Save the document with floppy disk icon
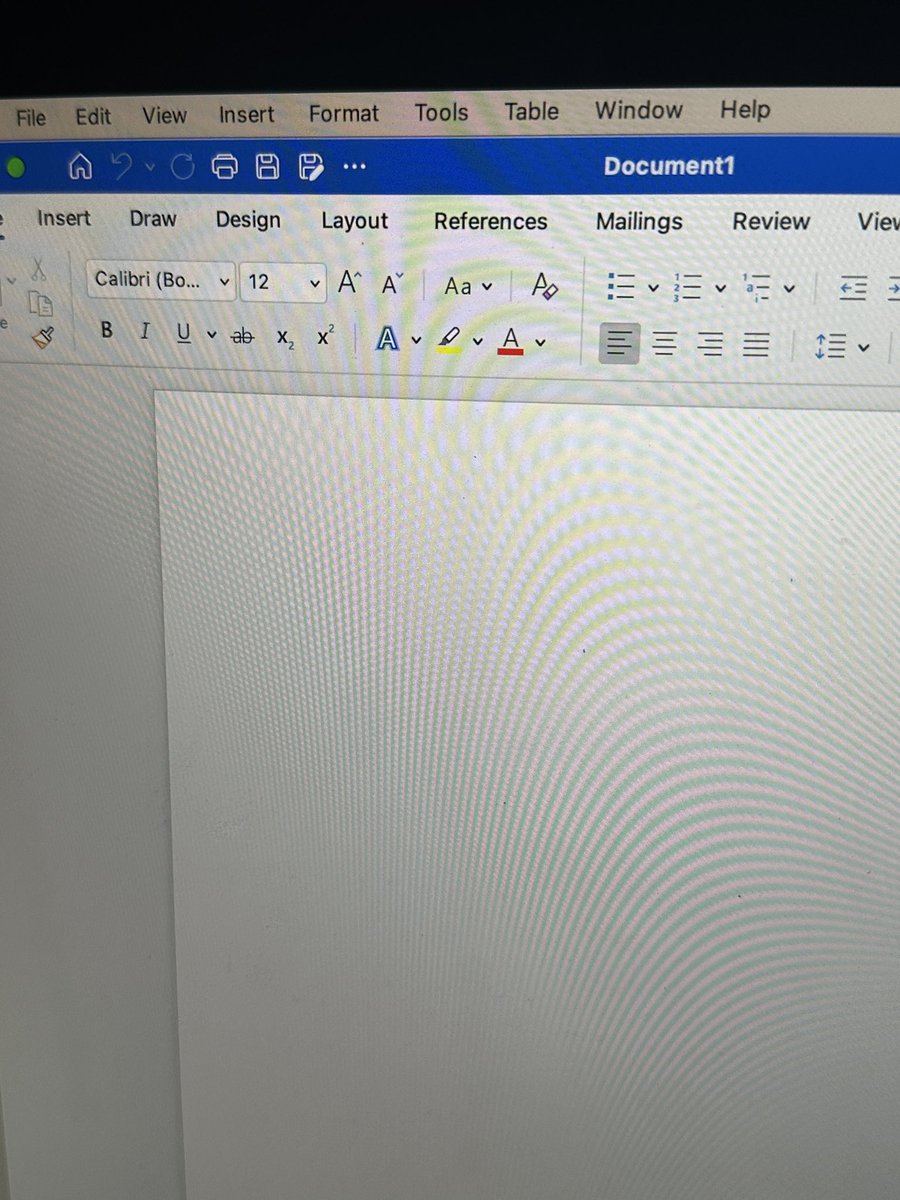Screen dimensions: 900x1200 tap(267, 167)
